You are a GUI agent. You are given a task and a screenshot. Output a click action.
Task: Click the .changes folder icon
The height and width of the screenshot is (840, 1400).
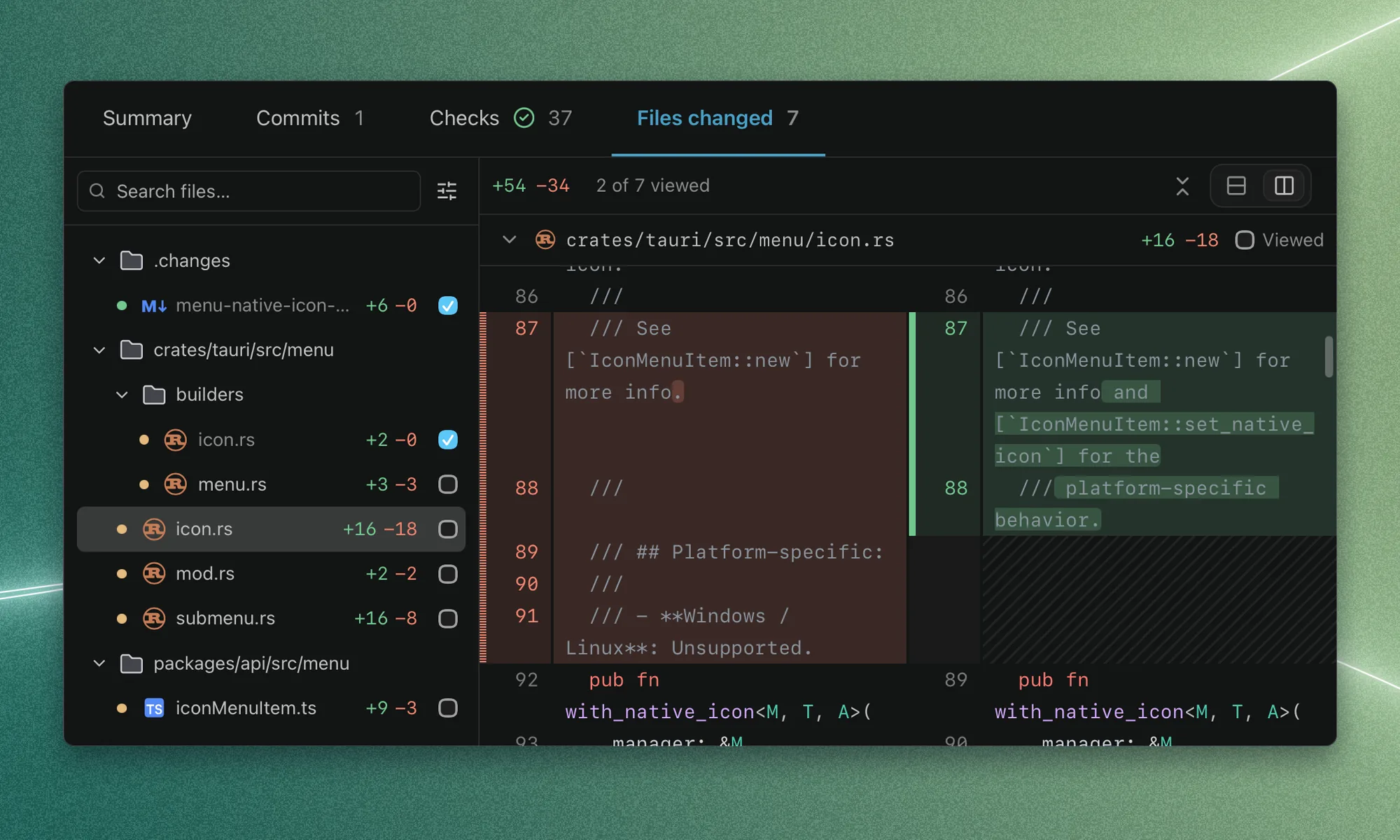(132, 260)
